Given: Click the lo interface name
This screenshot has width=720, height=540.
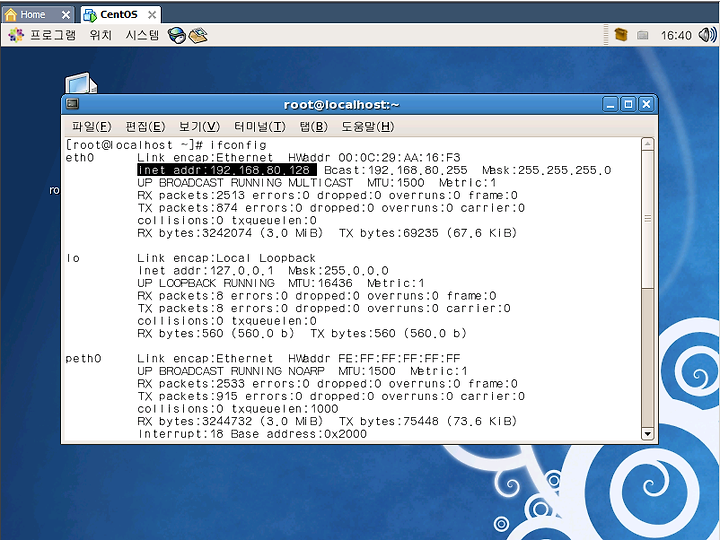Looking at the screenshot, I should click(73, 259).
